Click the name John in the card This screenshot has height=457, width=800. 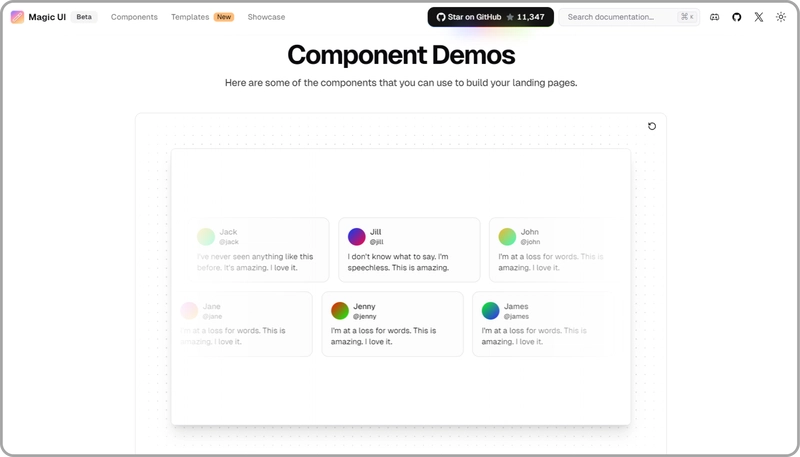530,232
